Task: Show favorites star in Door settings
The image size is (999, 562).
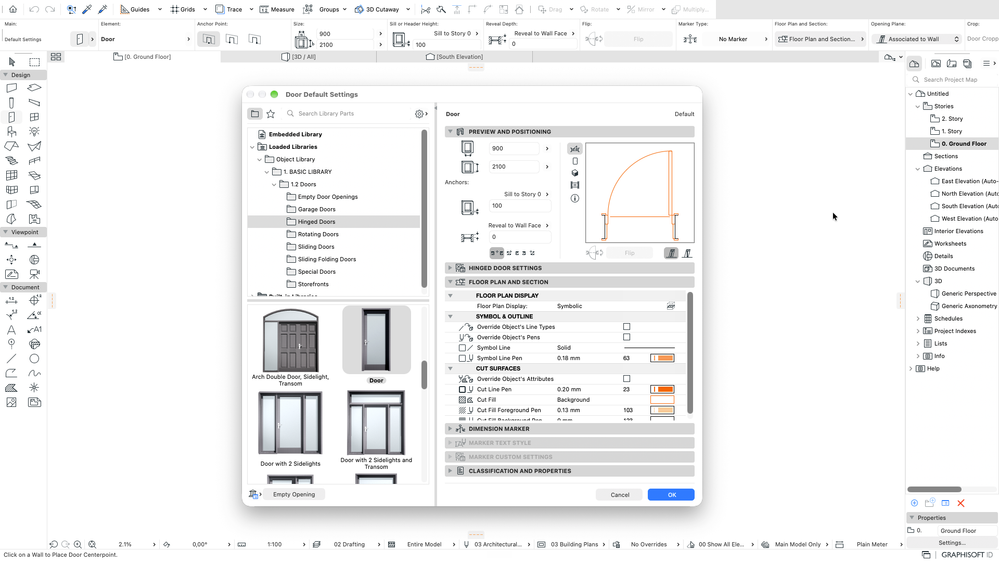Action: tap(271, 113)
